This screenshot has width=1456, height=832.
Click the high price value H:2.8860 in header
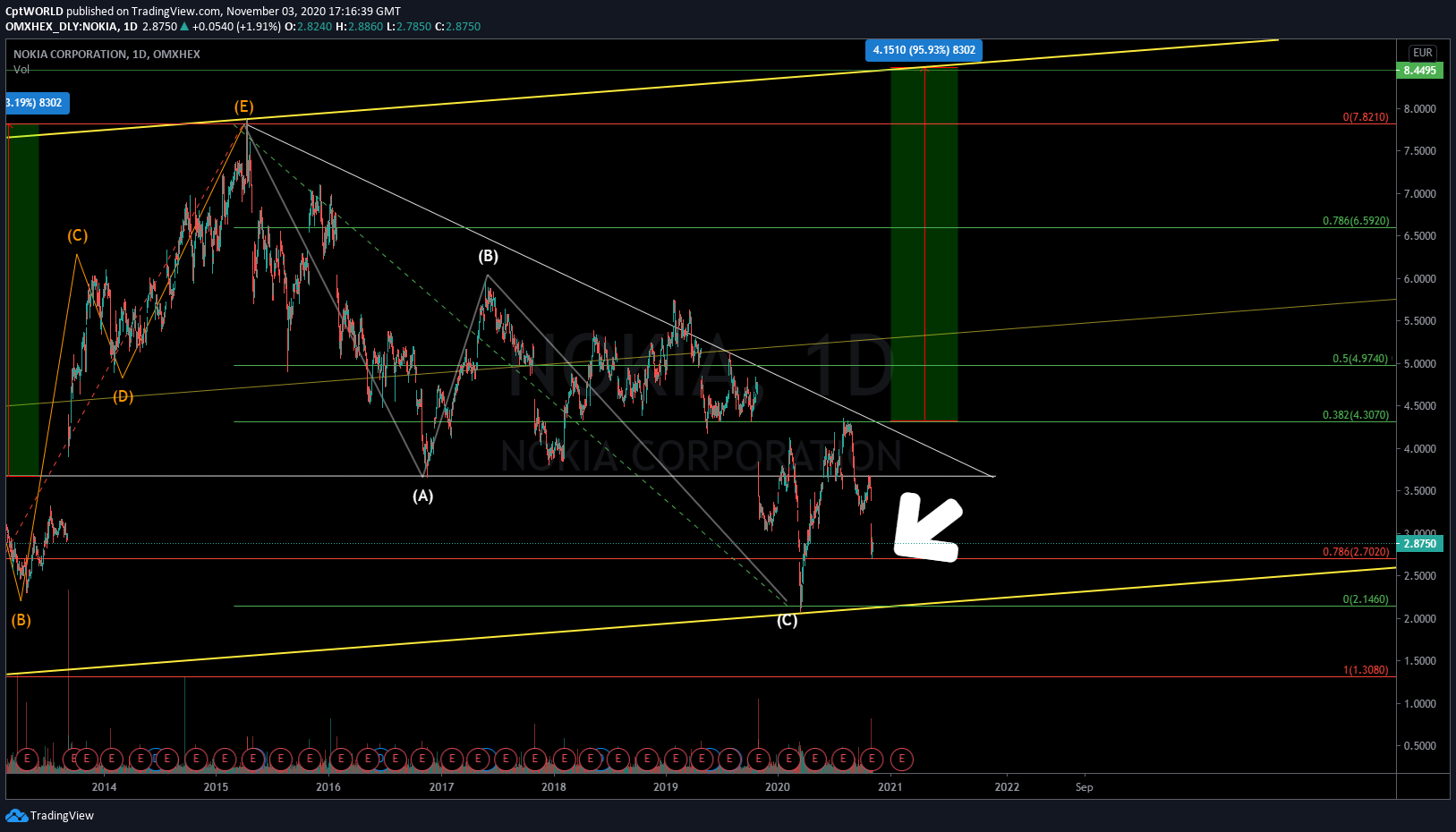point(360,27)
